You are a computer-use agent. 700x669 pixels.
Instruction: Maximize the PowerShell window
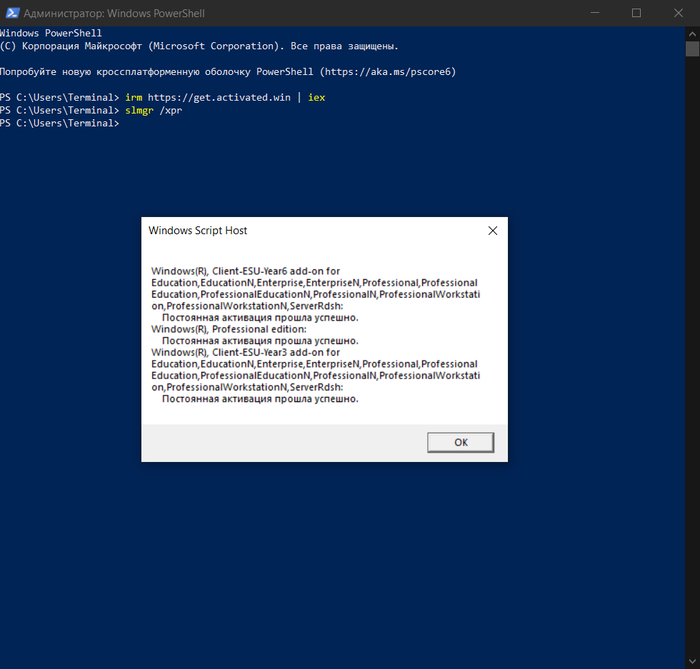tap(637, 13)
